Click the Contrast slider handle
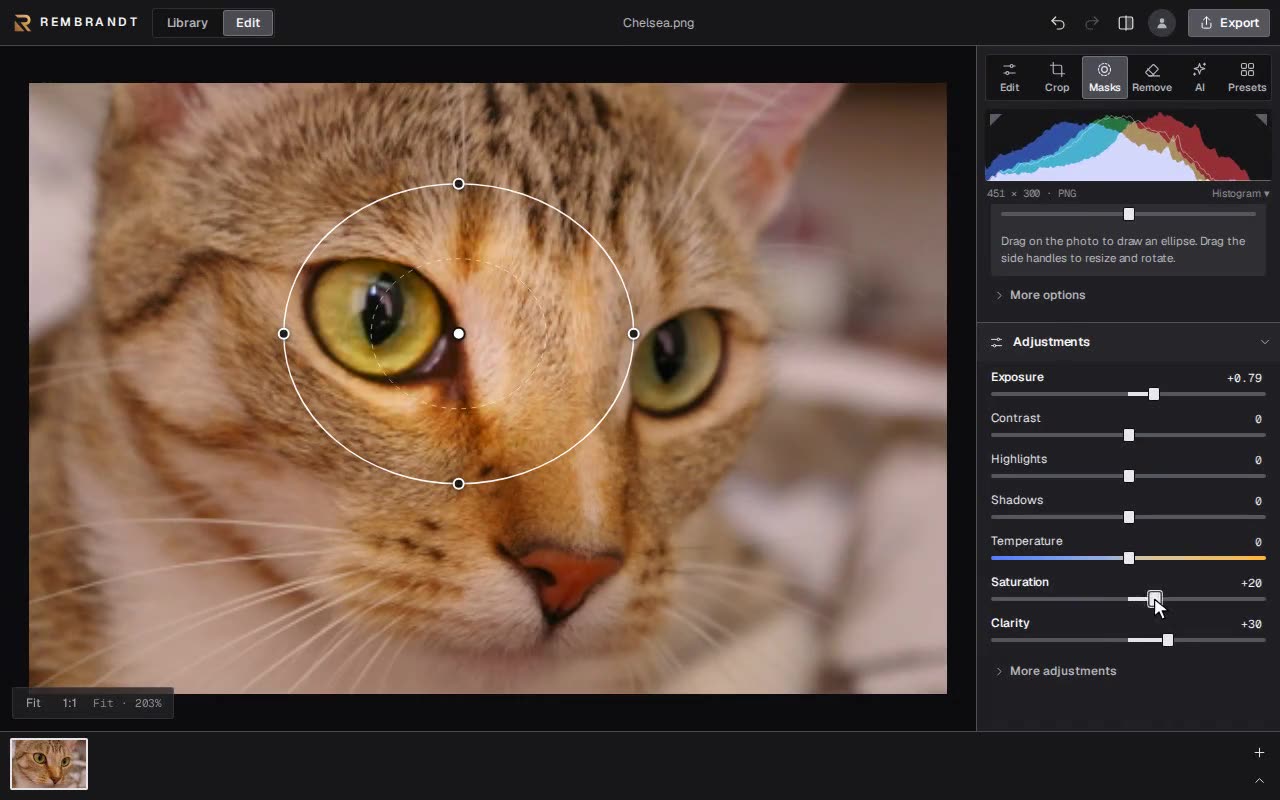 coord(1129,435)
